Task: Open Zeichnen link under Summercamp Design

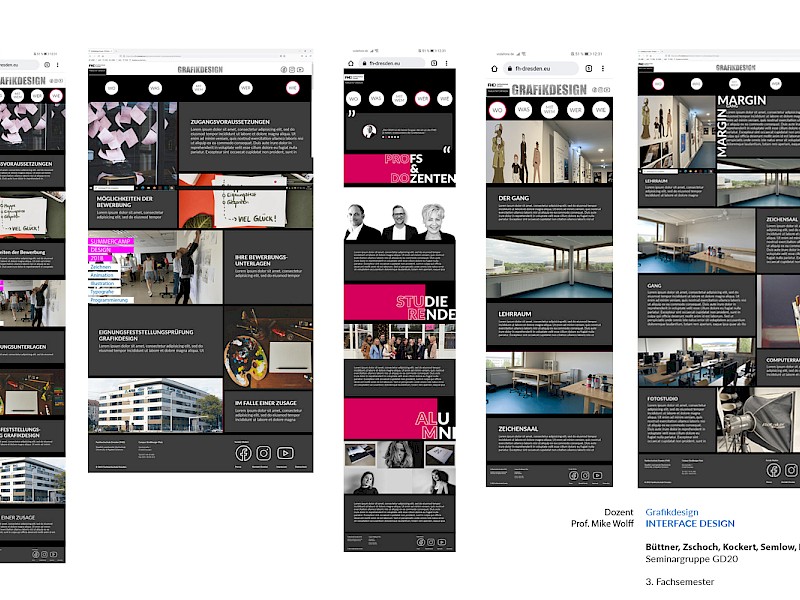Action: pos(101,267)
